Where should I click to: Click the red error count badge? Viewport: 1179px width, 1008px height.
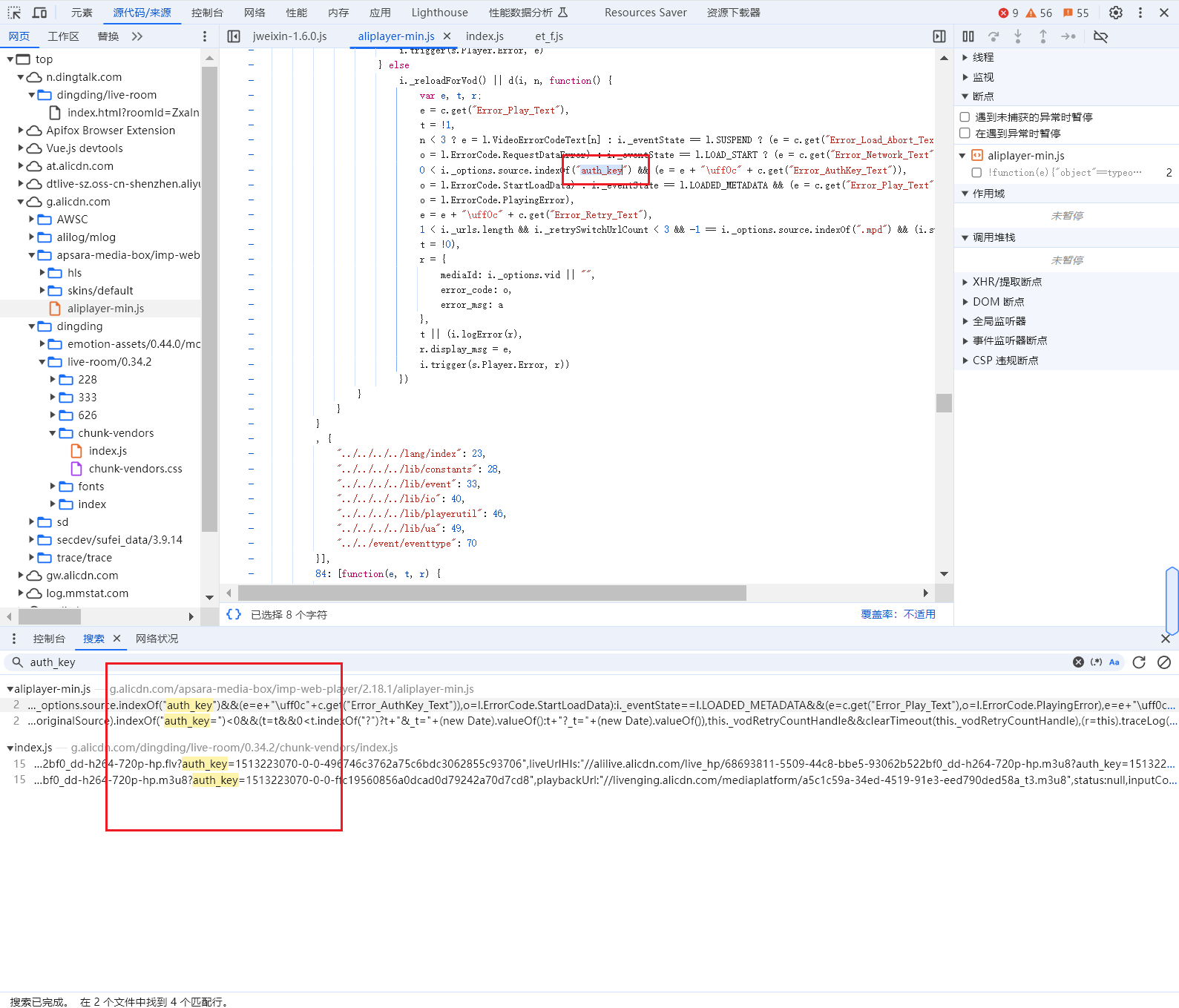click(1008, 13)
